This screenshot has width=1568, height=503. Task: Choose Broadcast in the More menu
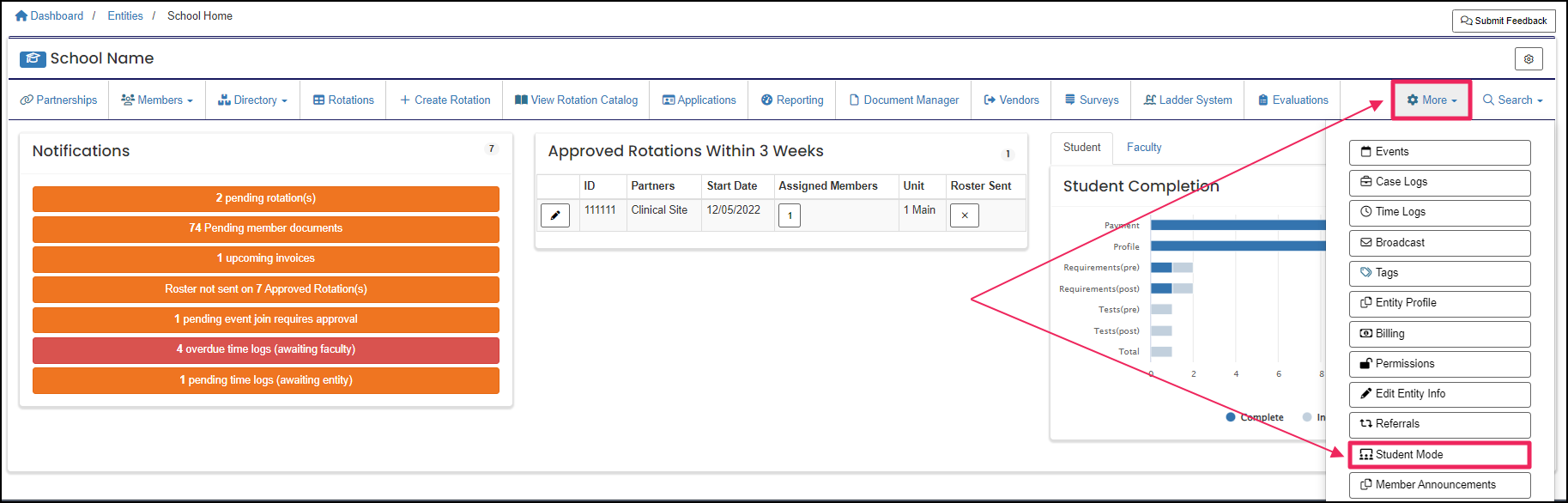point(1439,243)
